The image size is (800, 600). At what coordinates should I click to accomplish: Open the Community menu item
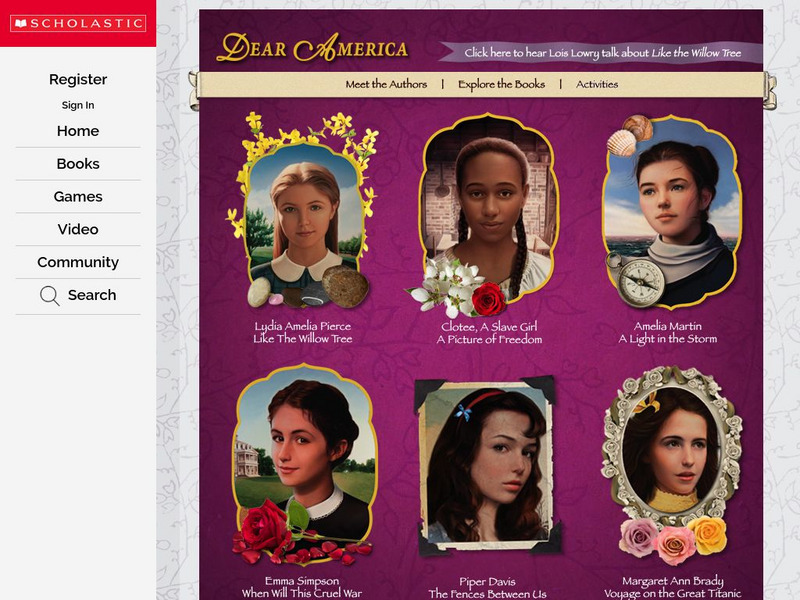pos(78,262)
